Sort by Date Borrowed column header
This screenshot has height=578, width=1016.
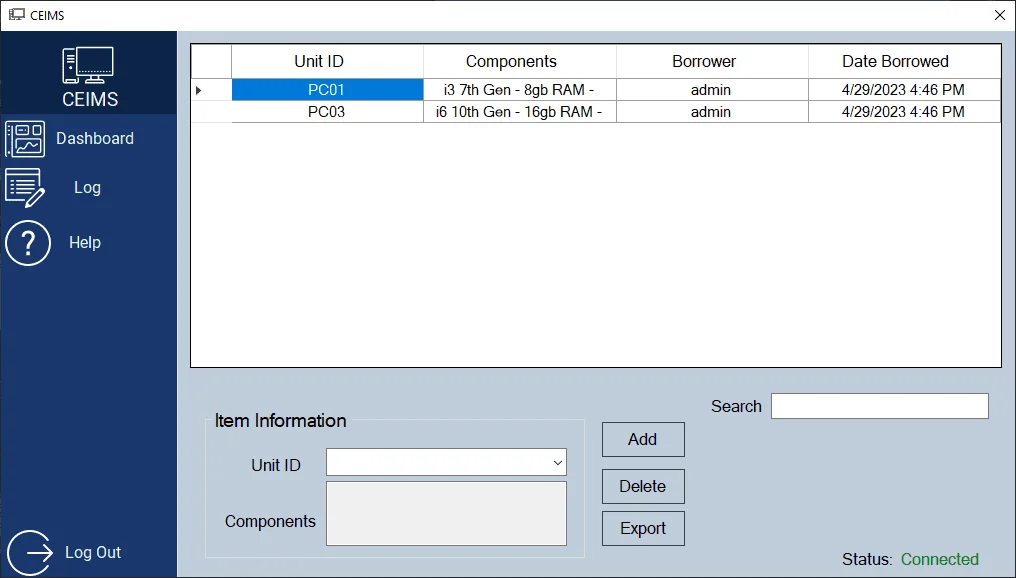click(904, 62)
